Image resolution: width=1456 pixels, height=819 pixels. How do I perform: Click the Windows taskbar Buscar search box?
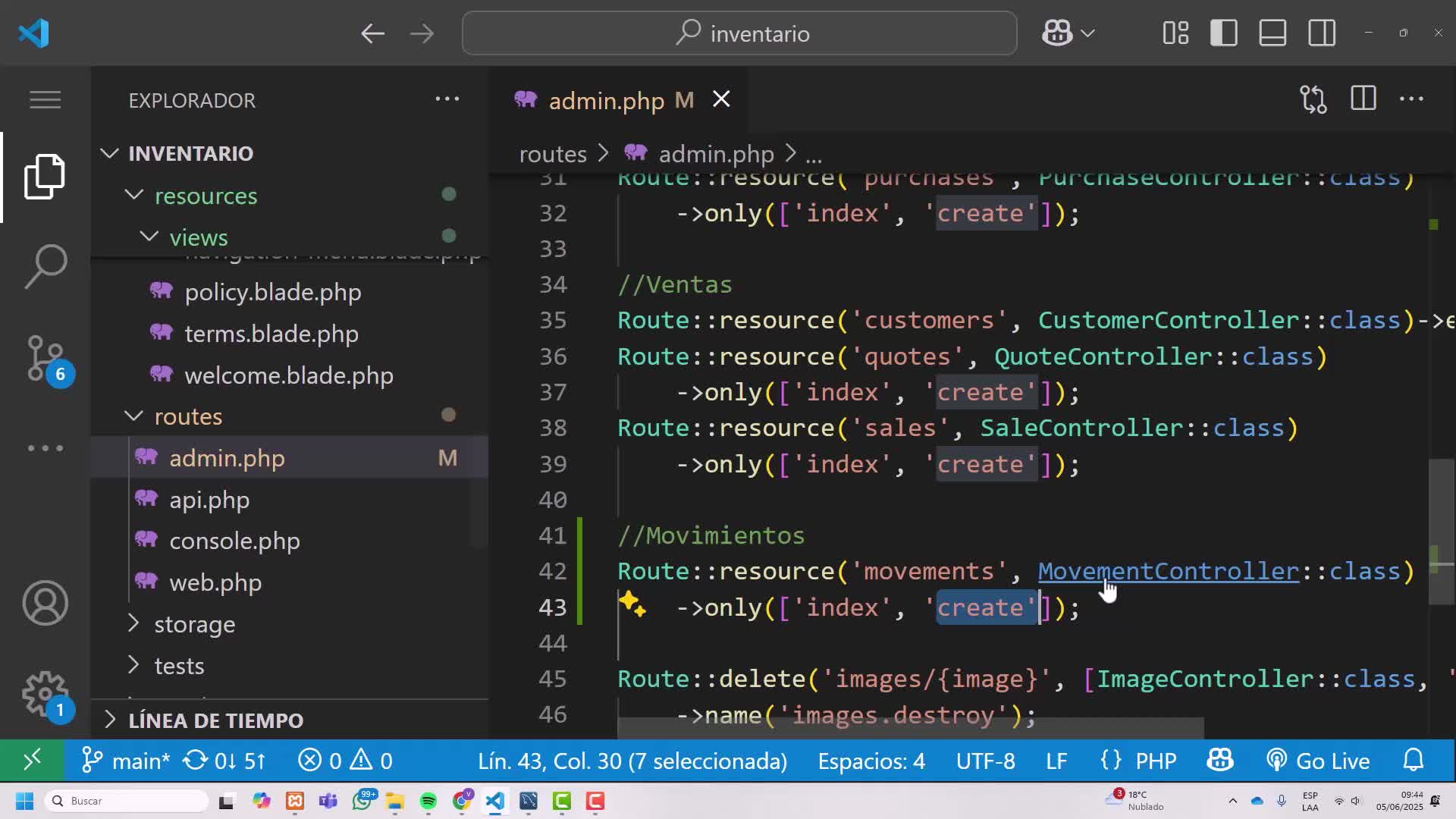tap(127, 801)
